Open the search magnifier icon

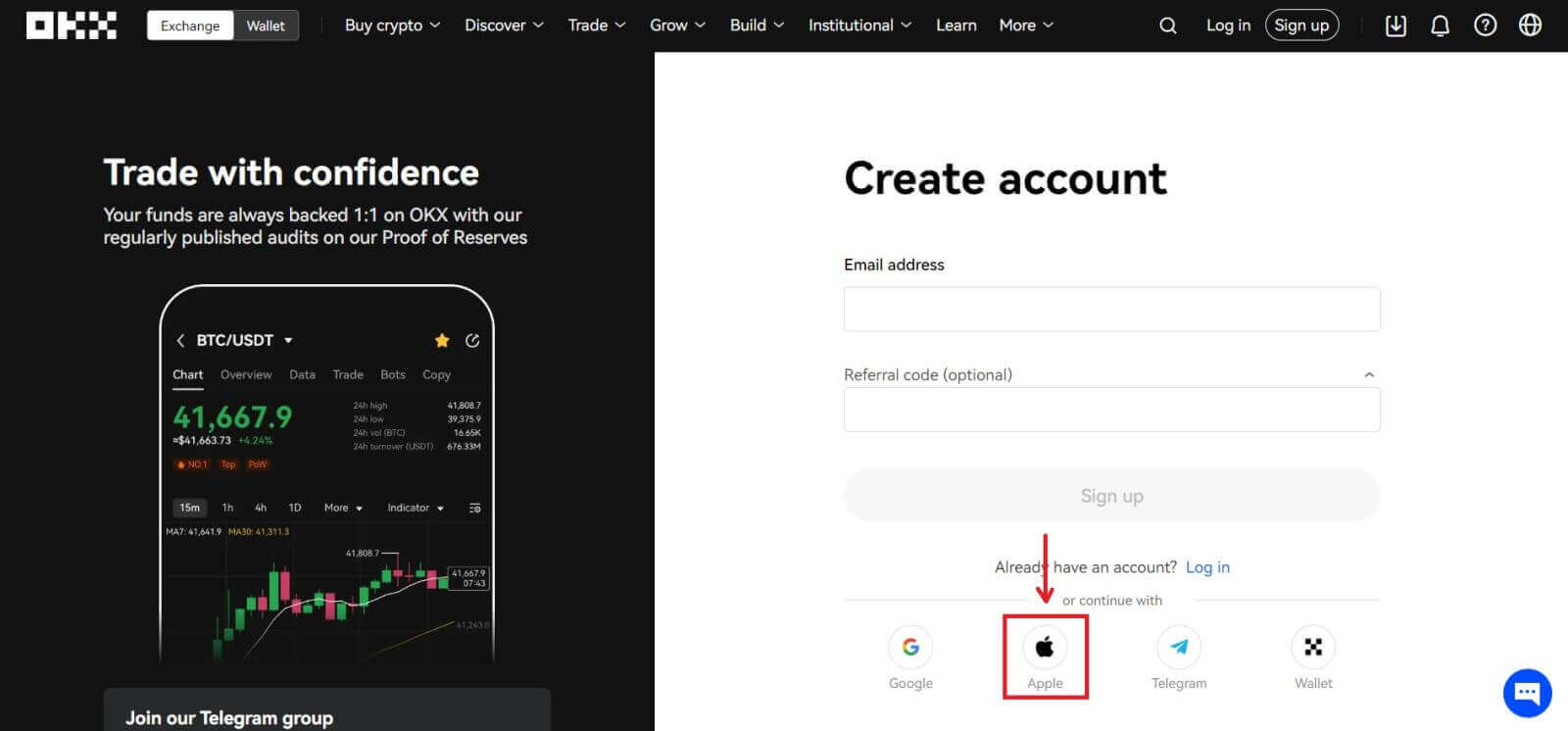point(1167,25)
